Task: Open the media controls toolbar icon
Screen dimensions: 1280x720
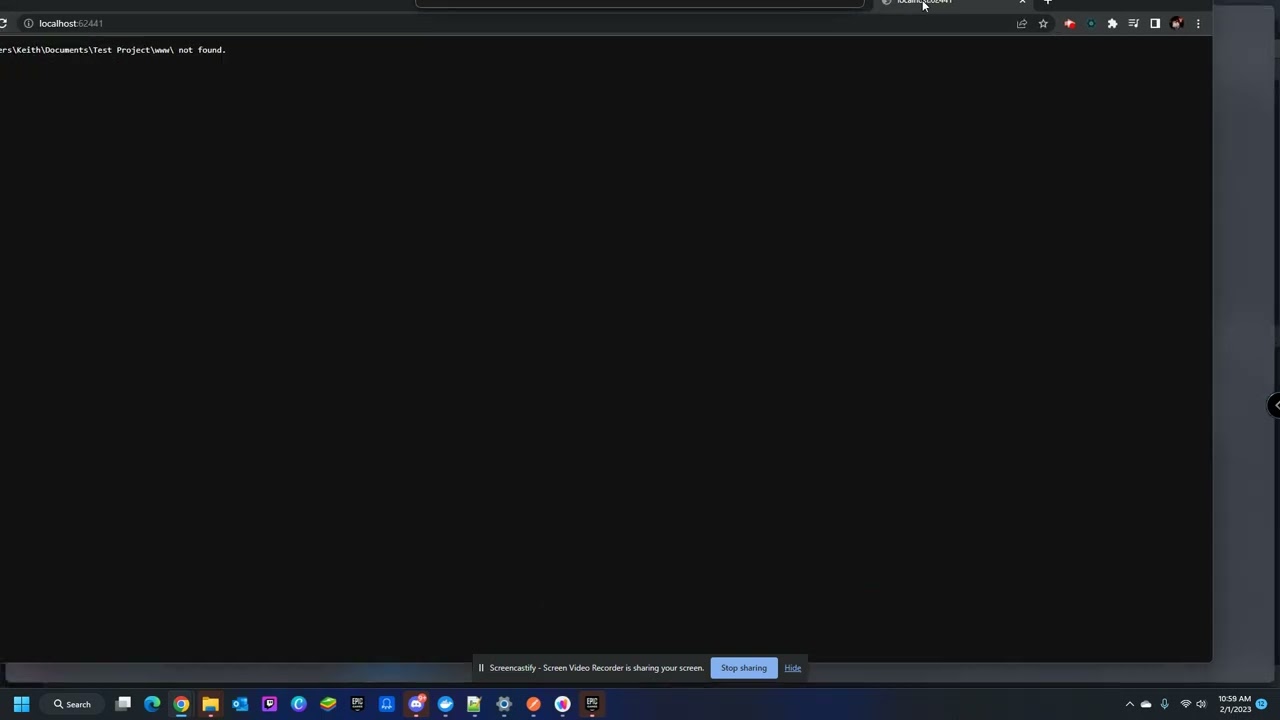Action: coord(1134,23)
